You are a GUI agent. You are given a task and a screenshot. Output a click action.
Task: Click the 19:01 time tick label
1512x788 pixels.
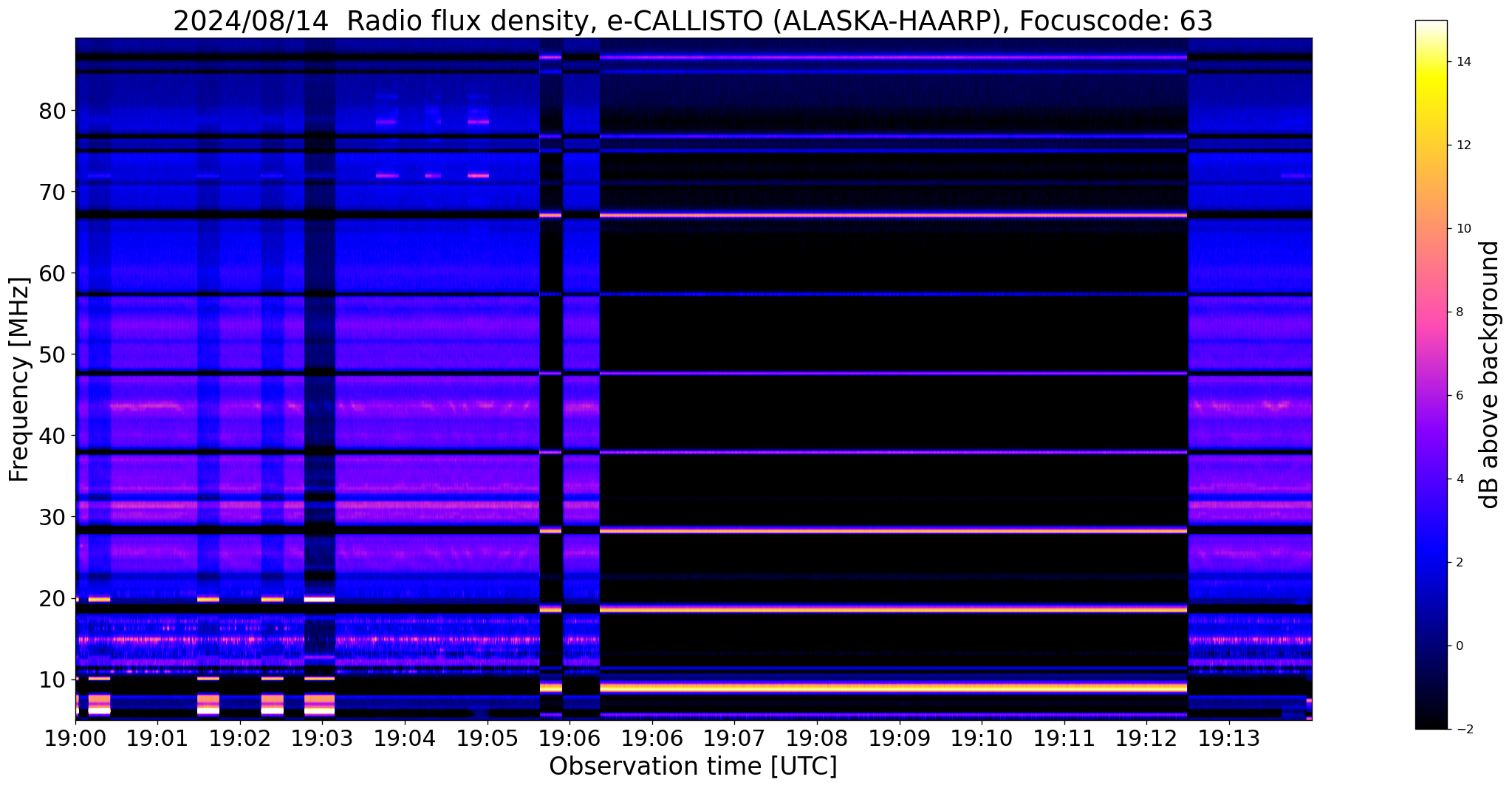[157, 737]
